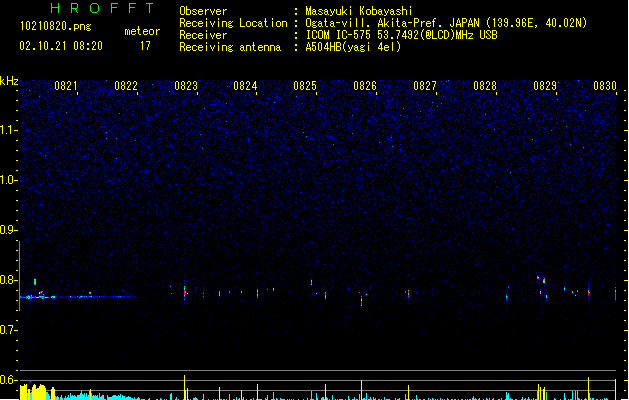Click the HROFFT title text
The height and width of the screenshot is (400, 629).
coord(103,8)
